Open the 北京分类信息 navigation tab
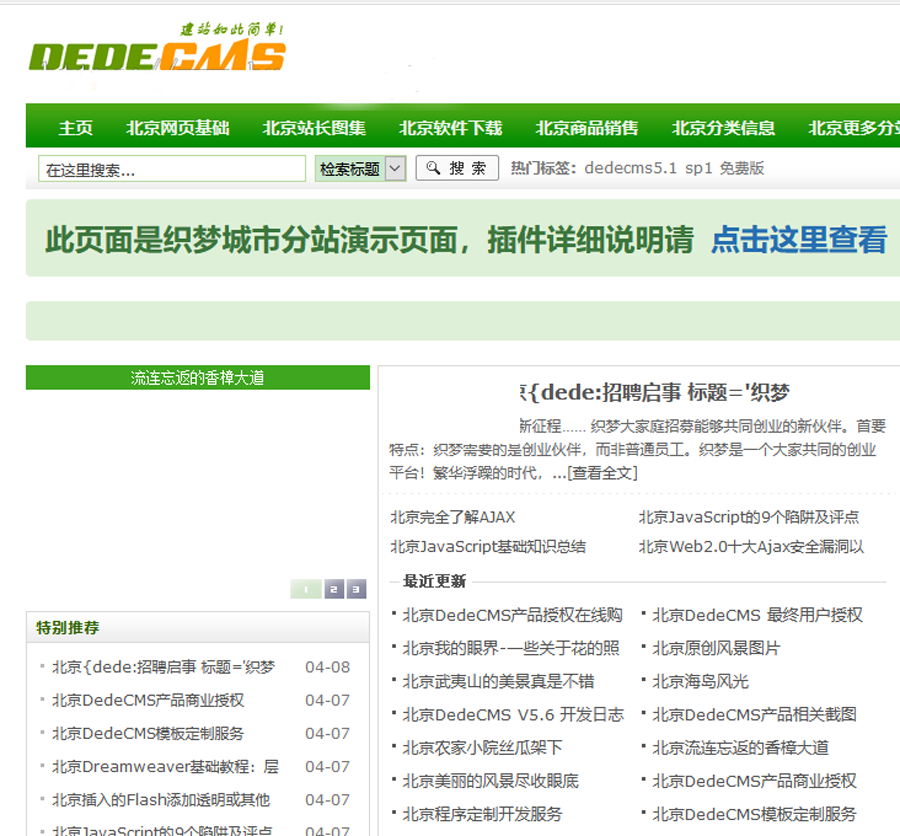Image resolution: width=900 pixels, height=836 pixels. click(x=723, y=128)
